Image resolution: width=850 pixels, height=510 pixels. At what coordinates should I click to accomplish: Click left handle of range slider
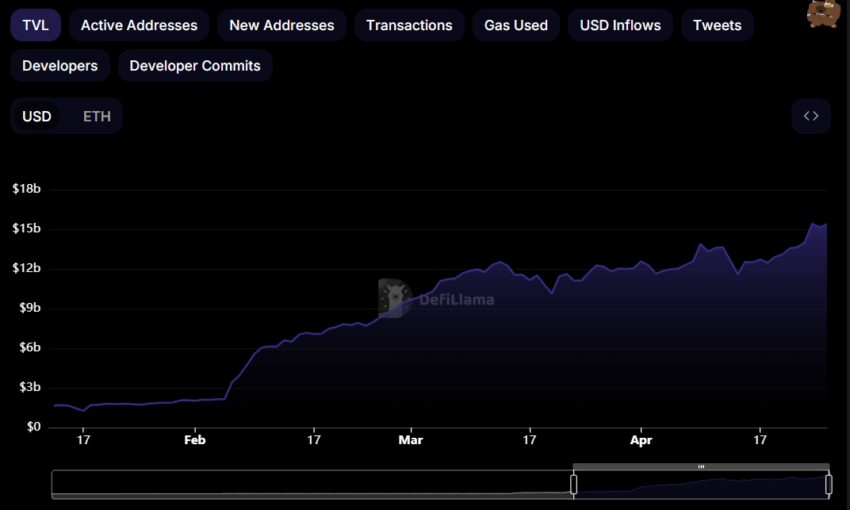[x=574, y=484]
